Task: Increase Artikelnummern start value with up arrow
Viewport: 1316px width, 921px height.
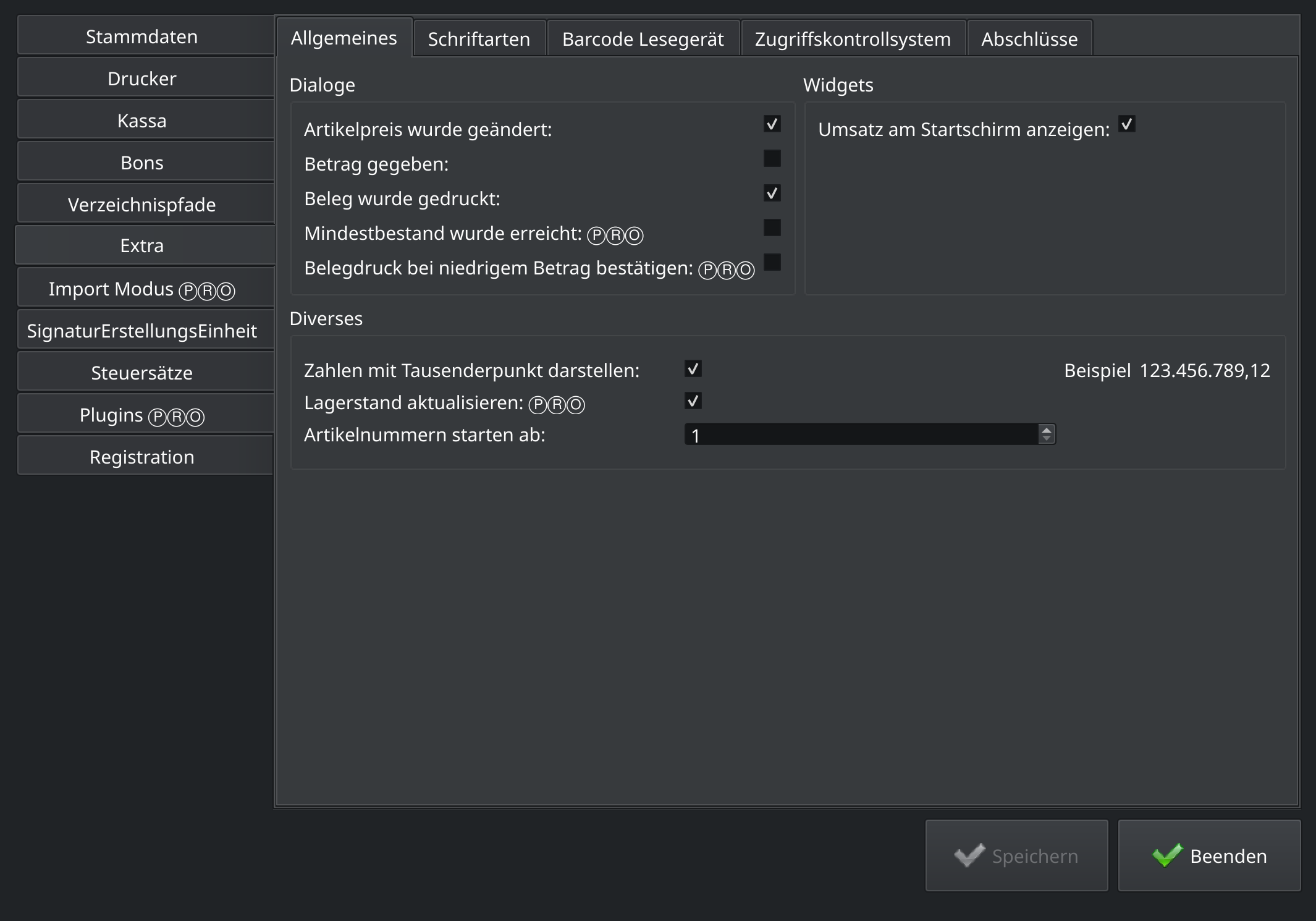Action: [1046, 430]
